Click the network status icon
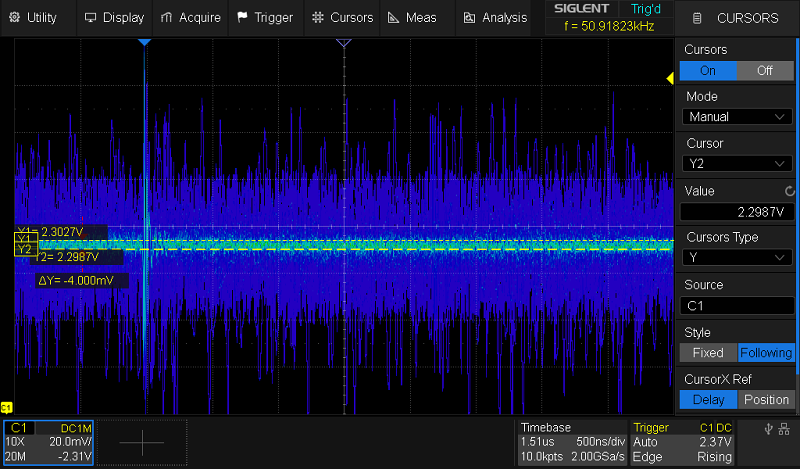 [785, 429]
